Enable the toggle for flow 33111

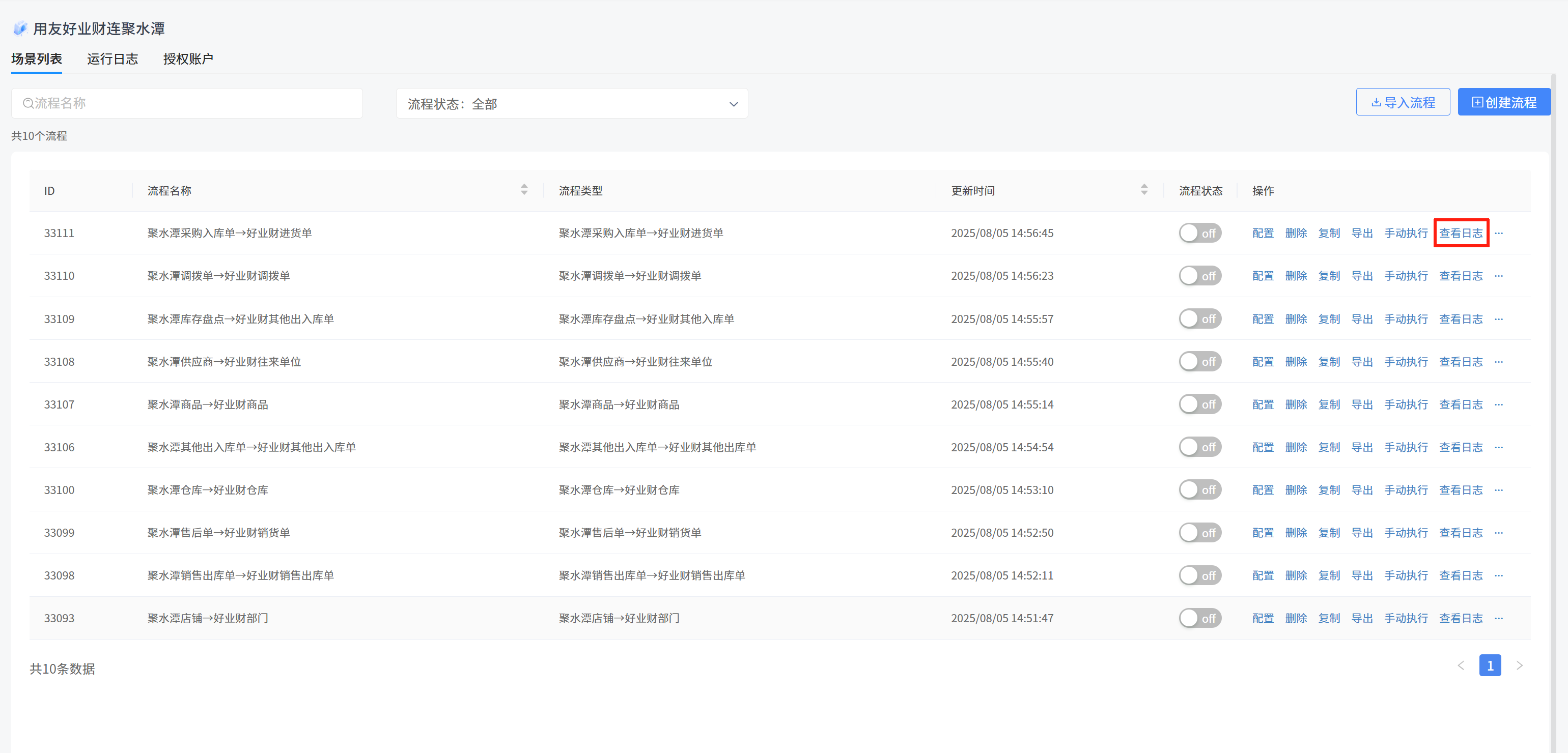click(1200, 234)
